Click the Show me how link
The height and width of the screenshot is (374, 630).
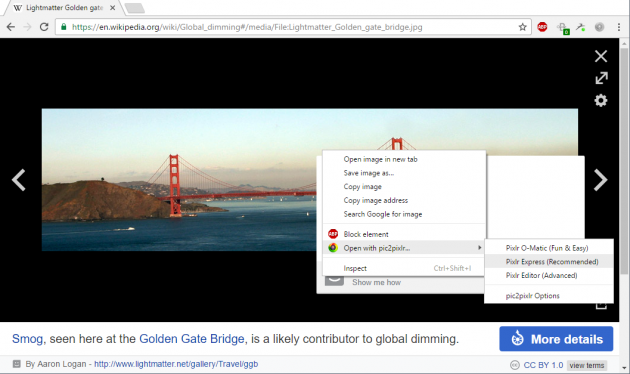[x=376, y=282]
